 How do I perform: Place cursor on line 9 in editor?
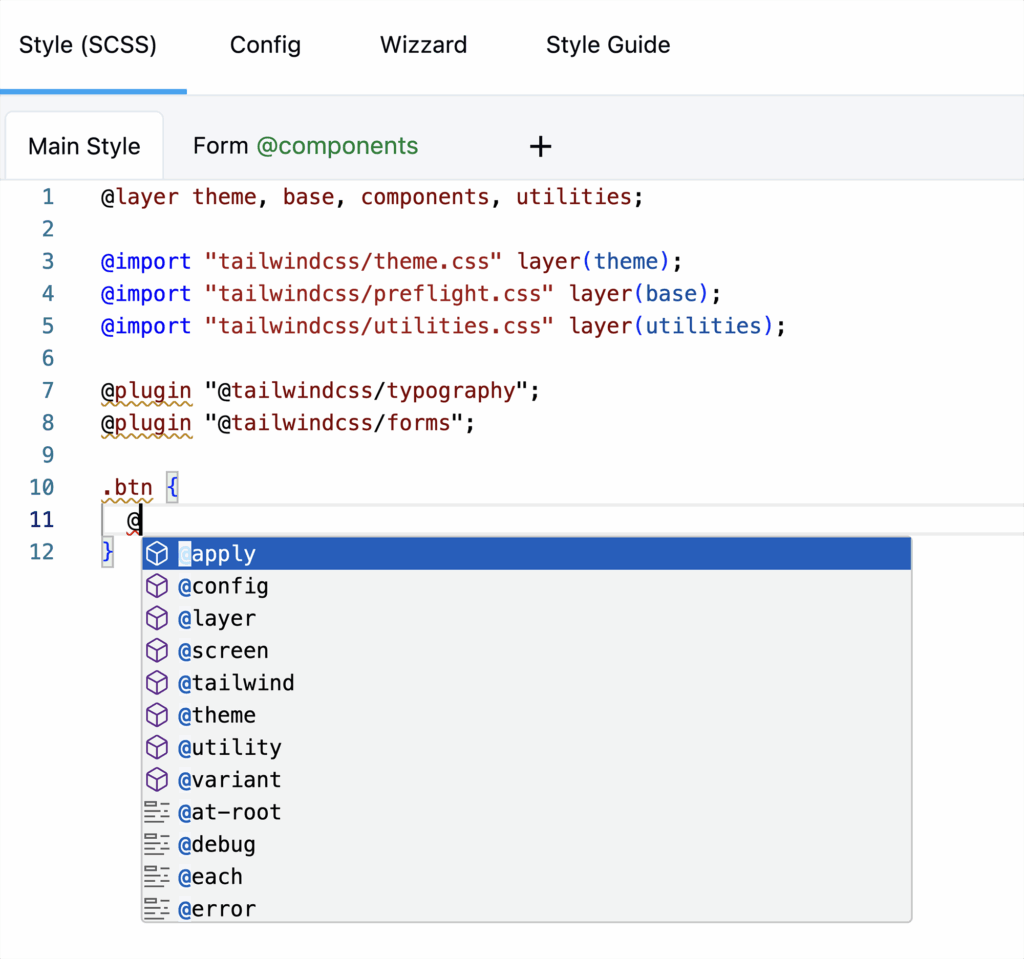click(x=400, y=455)
